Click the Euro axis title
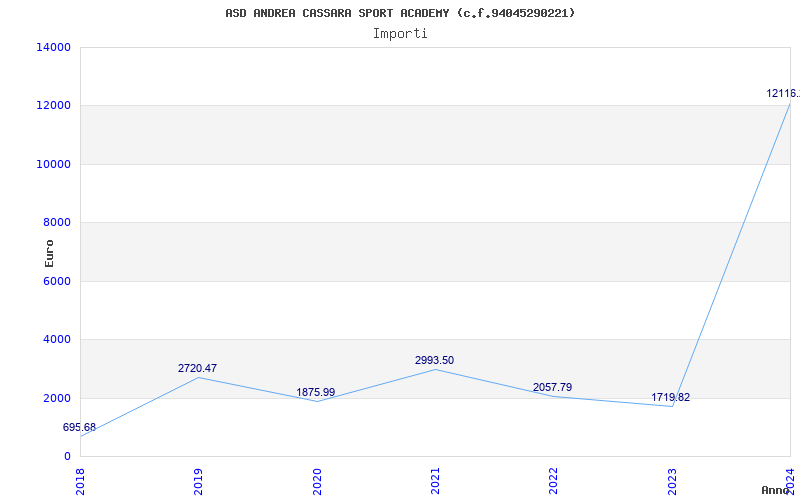 pyautogui.click(x=49, y=254)
